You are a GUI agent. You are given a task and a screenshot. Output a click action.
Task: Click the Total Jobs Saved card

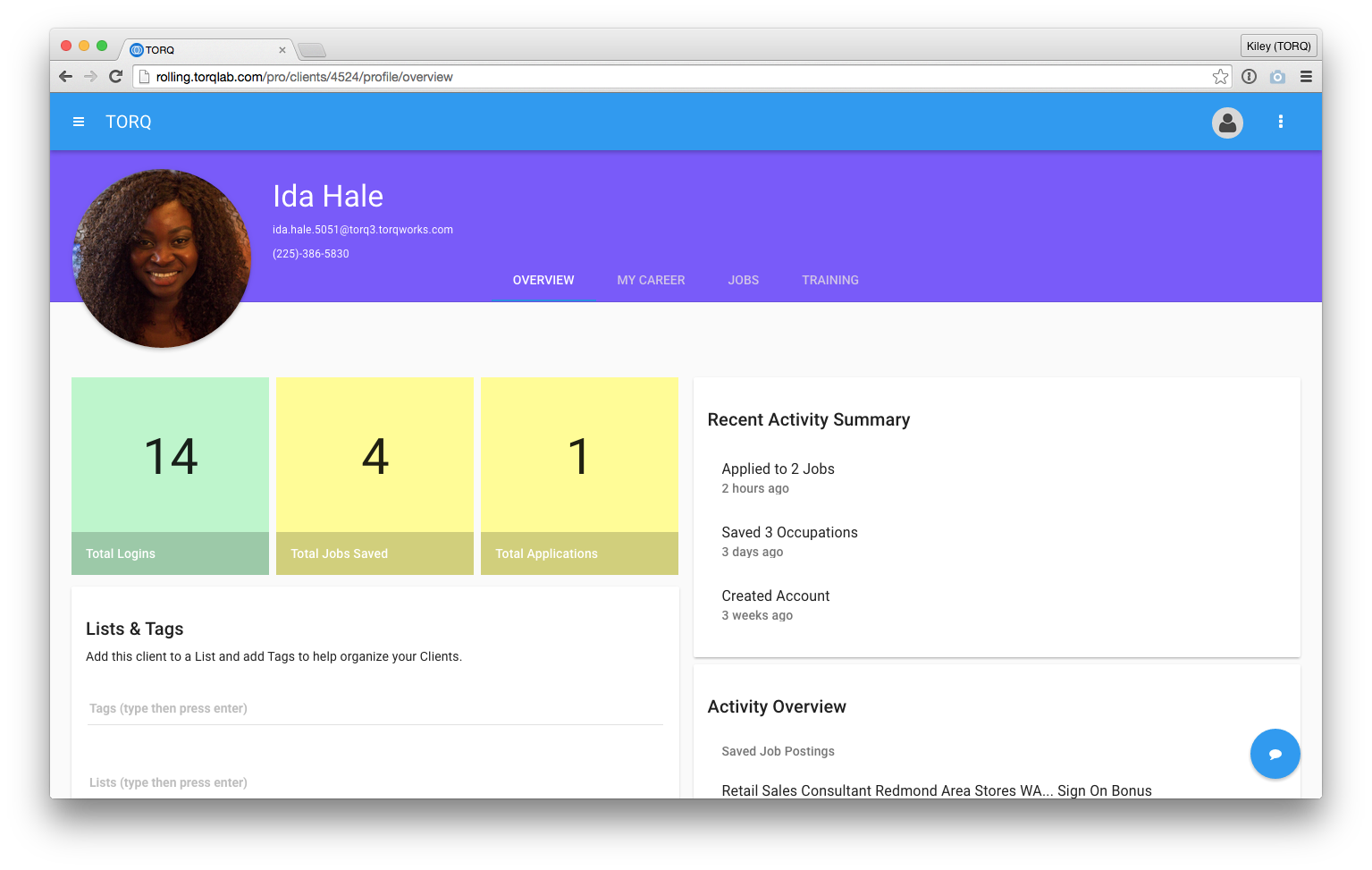375,476
